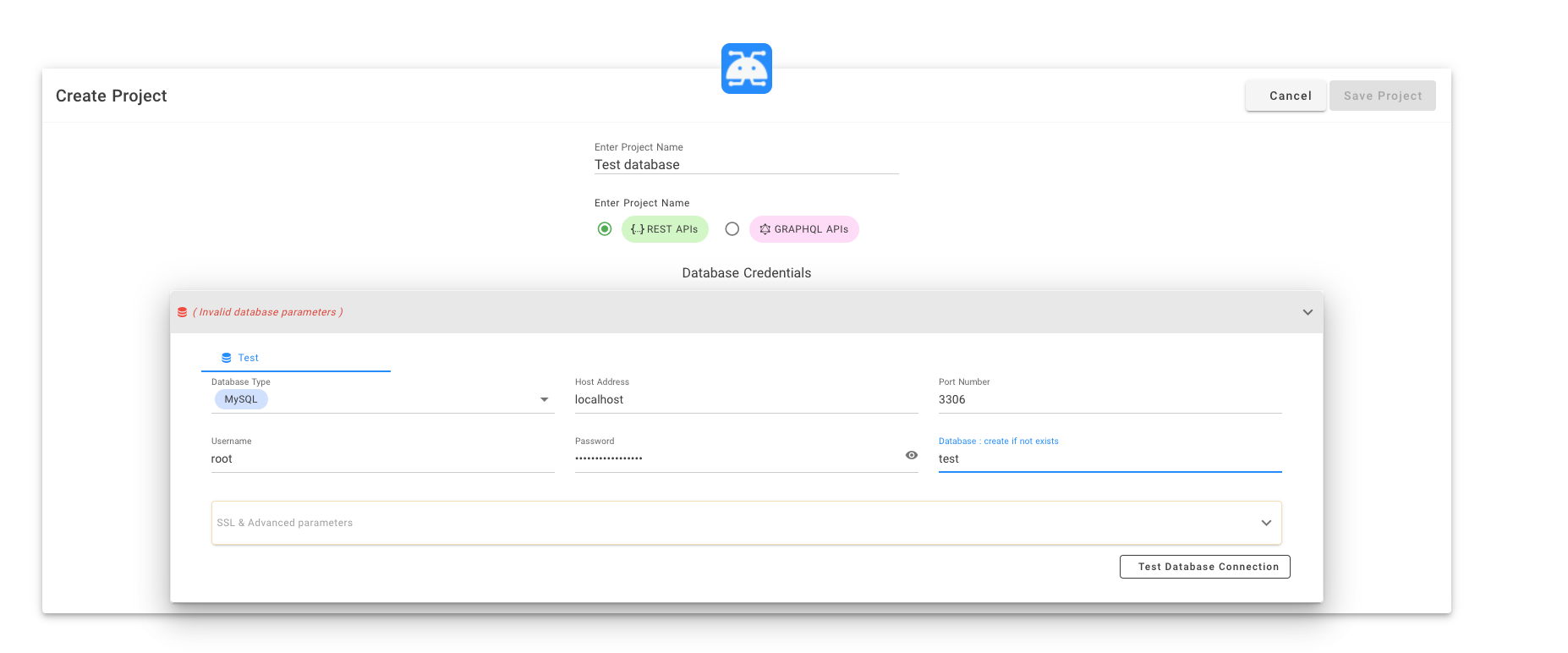Click the REST APIs green chip
The image size is (1568, 653).
(x=665, y=229)
